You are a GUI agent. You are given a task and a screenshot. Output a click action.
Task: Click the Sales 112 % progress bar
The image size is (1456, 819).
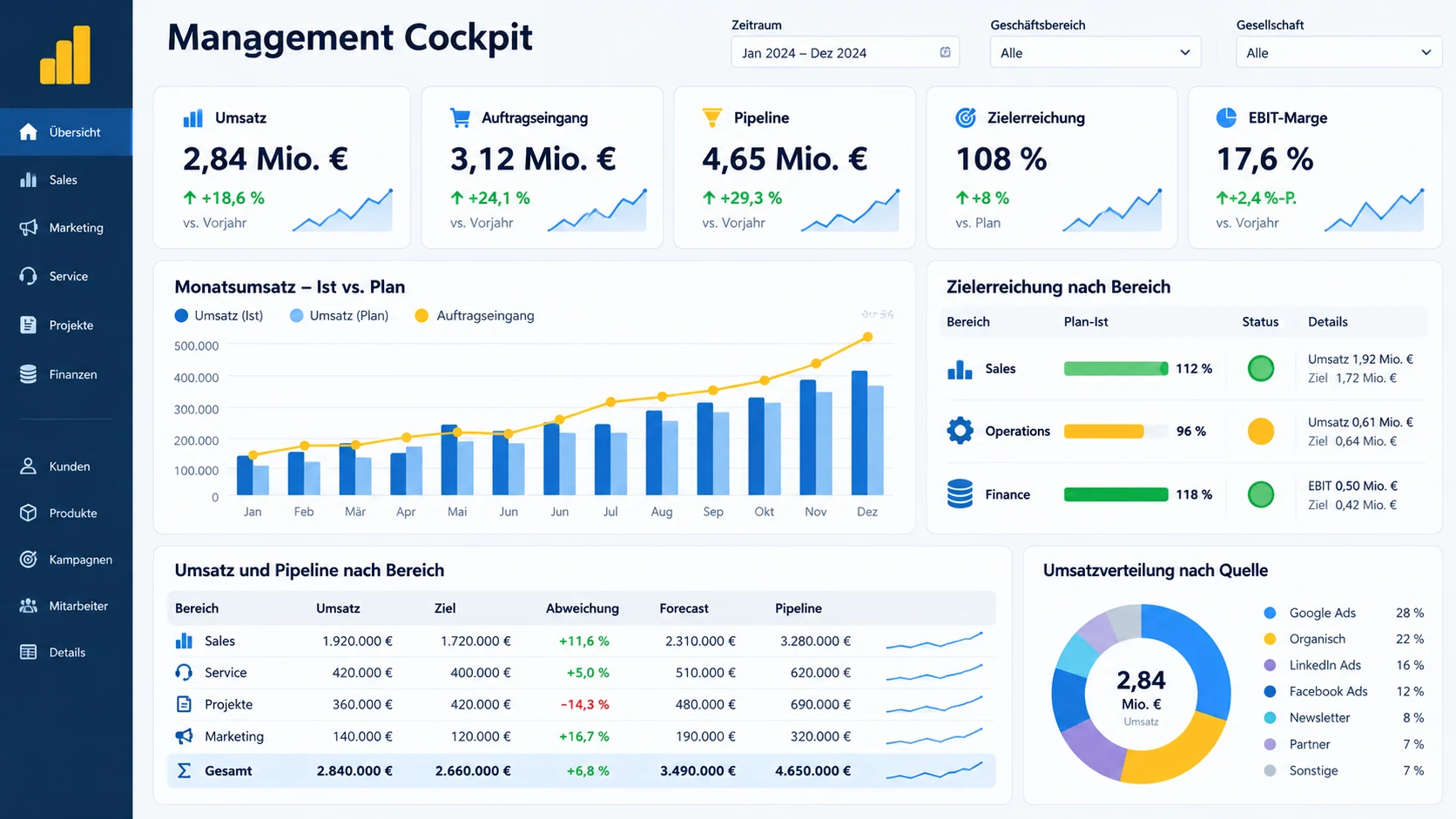[1116, 369]
